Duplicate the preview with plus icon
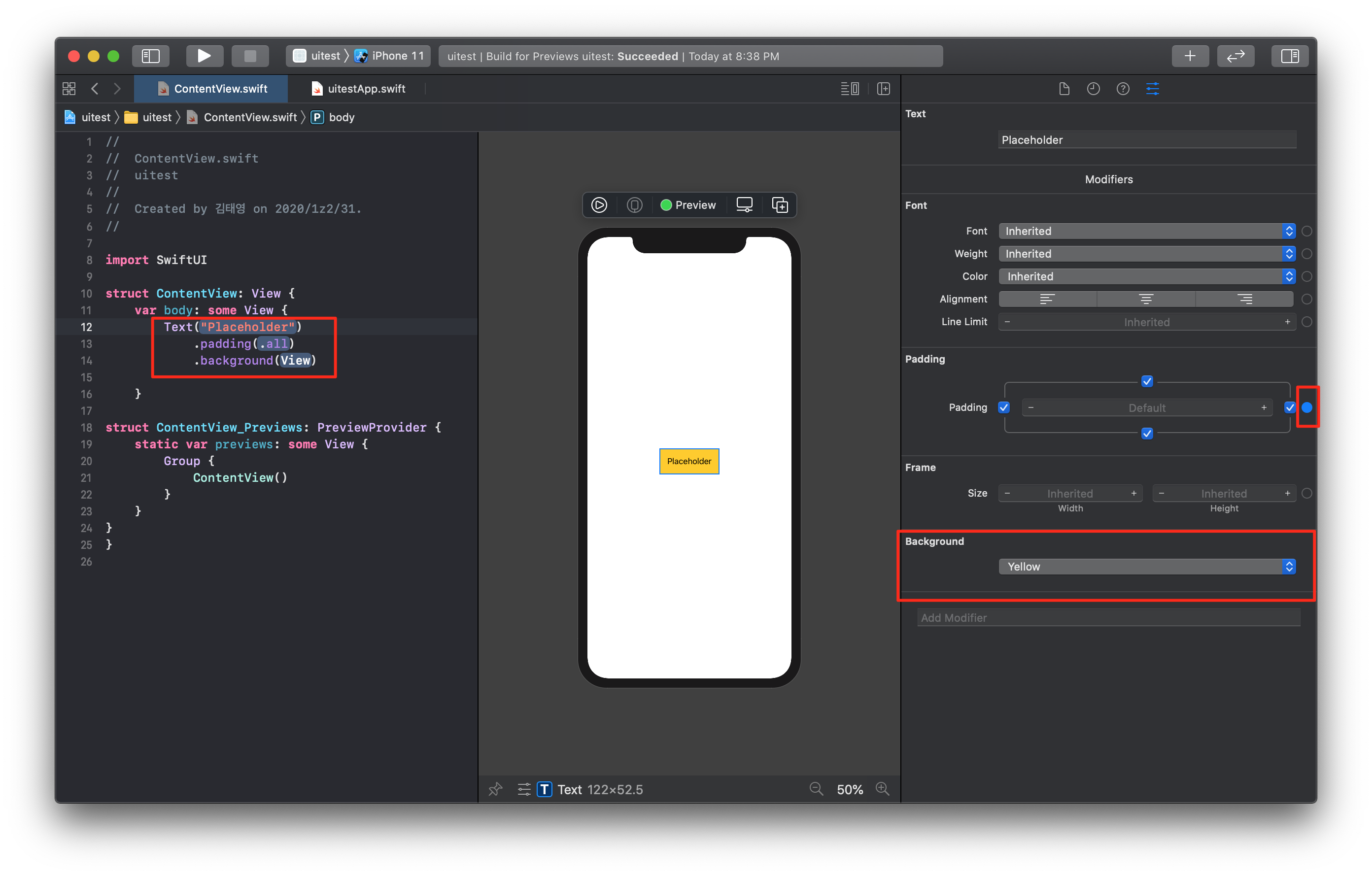The image size is (1372, 876). 780,205
